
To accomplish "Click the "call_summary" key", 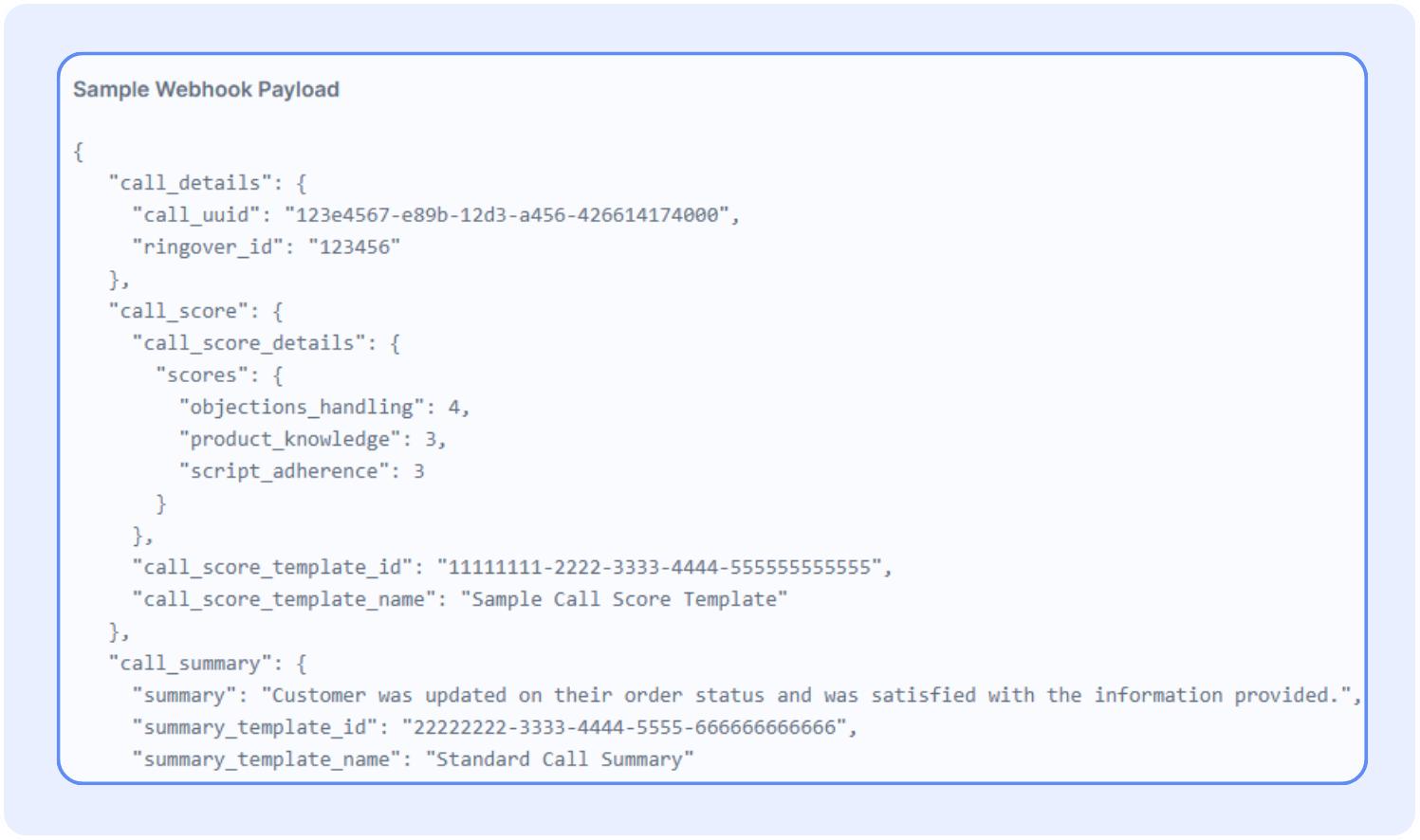I will click(x=190, y=664).
